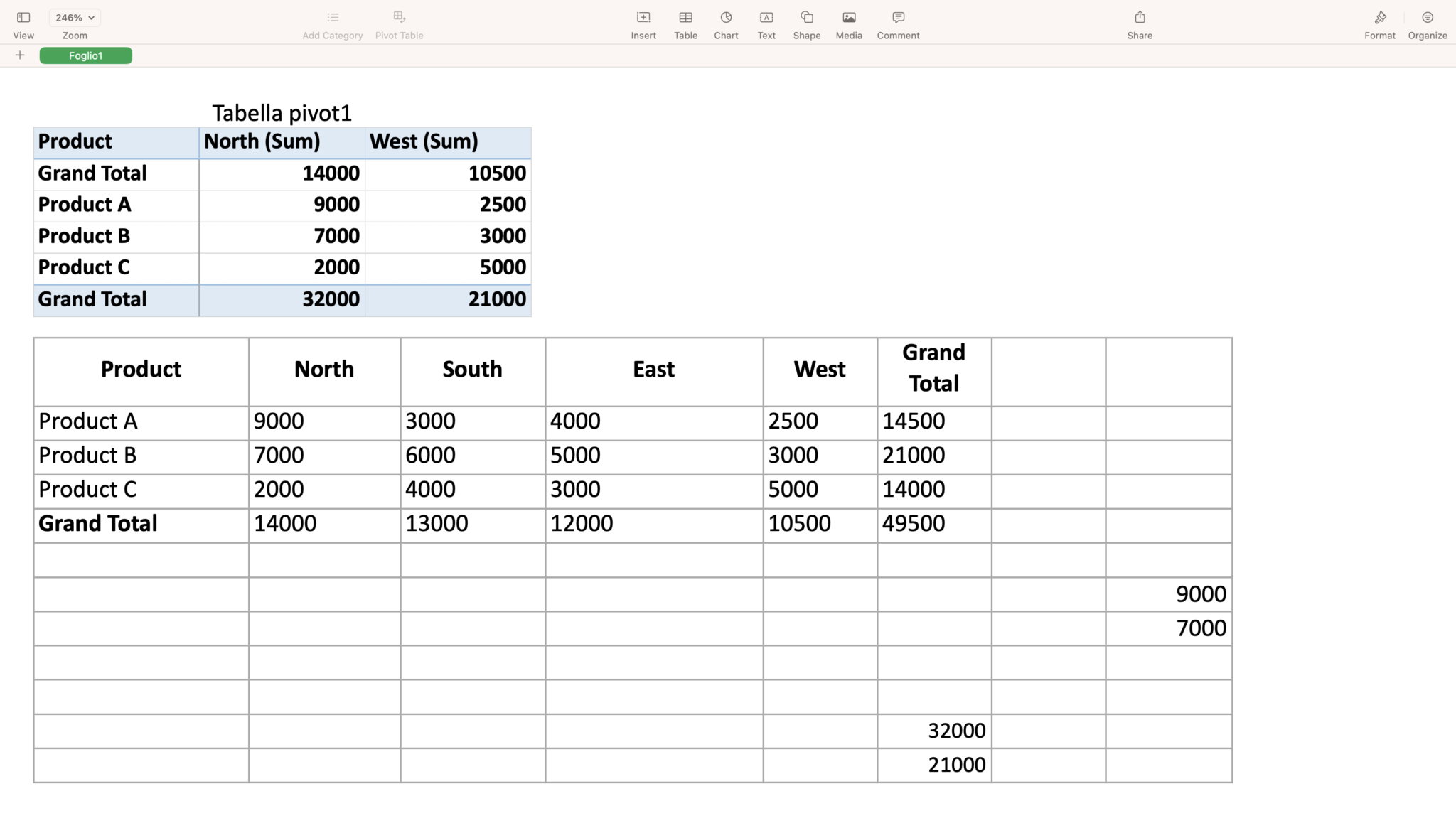Open the Pivot Table options
Image resolution: width=1456 pixels, height=833 pixels.
pyautogui.click(x=399, y=21)
